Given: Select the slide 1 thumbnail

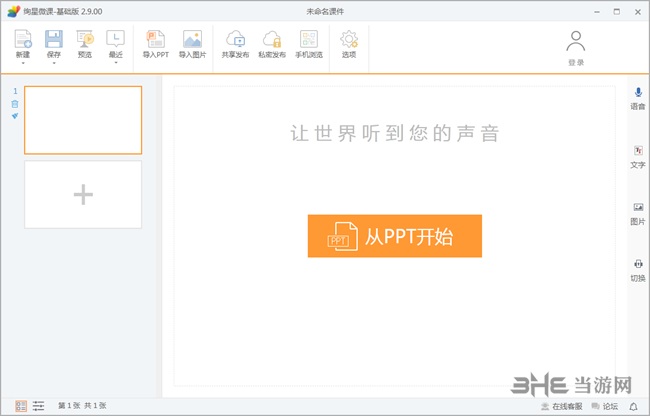Looking at the screenshot, I should click(83, 120).
